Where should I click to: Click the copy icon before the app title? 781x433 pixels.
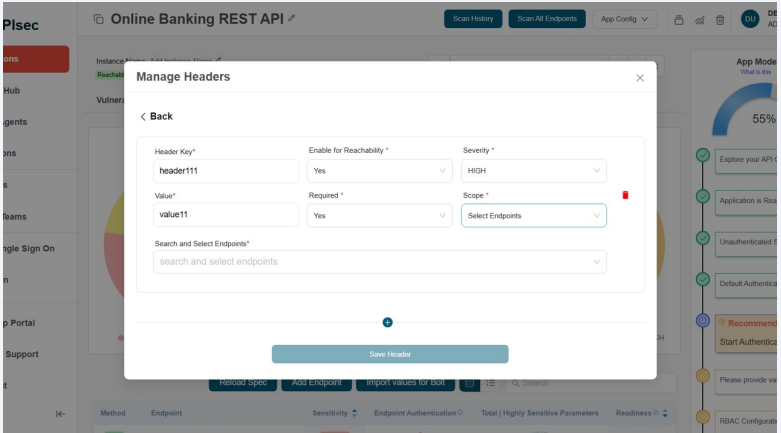coord(98,19)
